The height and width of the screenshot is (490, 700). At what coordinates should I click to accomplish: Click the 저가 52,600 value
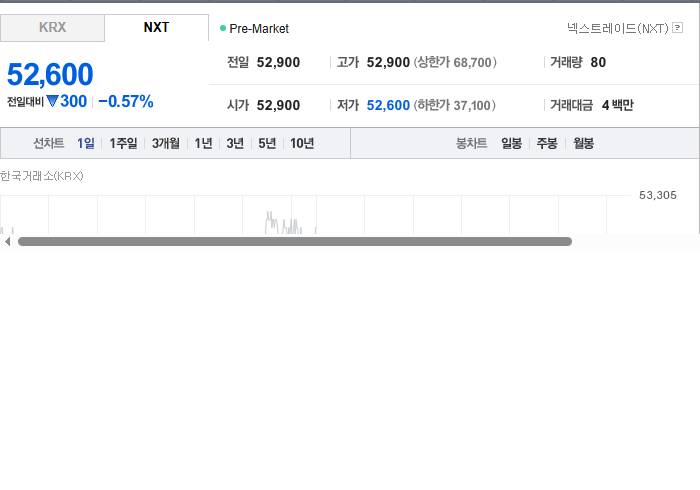pos(388,105)
